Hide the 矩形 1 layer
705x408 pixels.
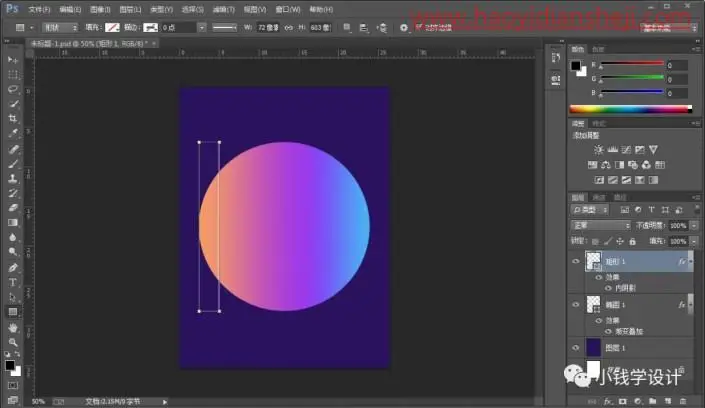coord(576,261)
